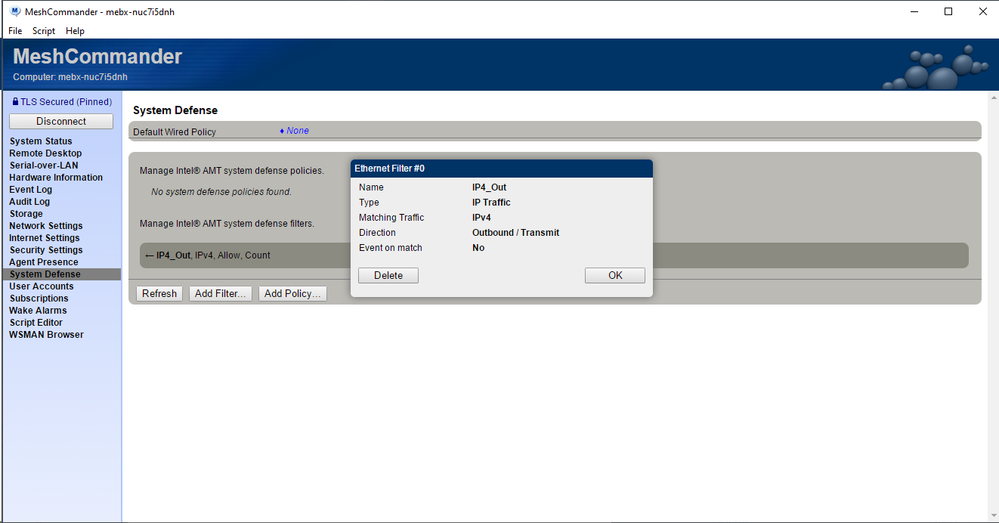Open Security Settings
Image resolution: width=999 pixels, height=523 pixels.
coord(46,250)
